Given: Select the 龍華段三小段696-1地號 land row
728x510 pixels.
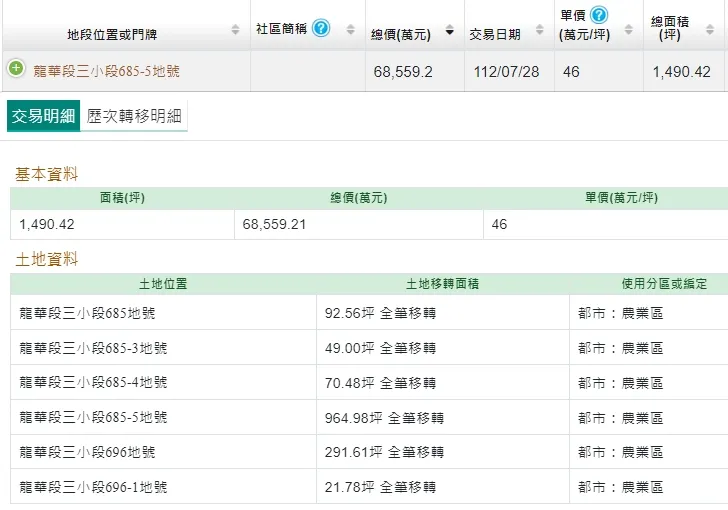Looking at the screenshot, I should click(93, 487).
